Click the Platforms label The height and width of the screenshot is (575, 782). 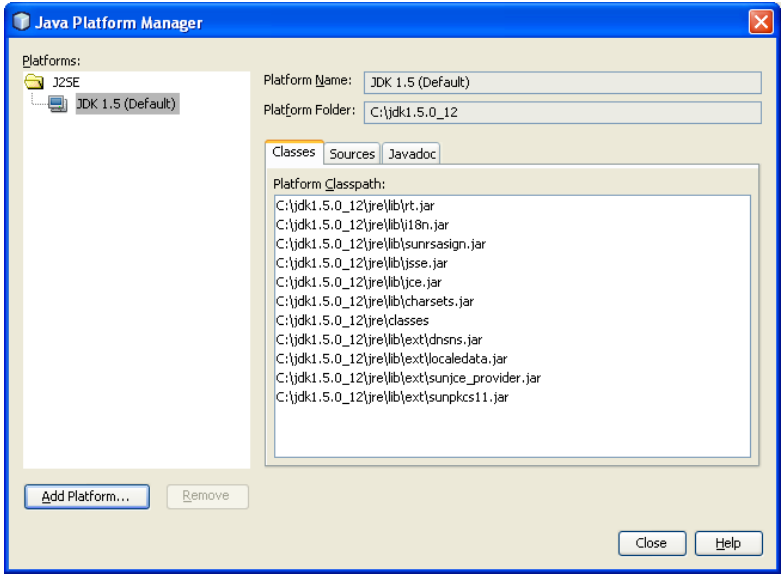tap(51, 61)
